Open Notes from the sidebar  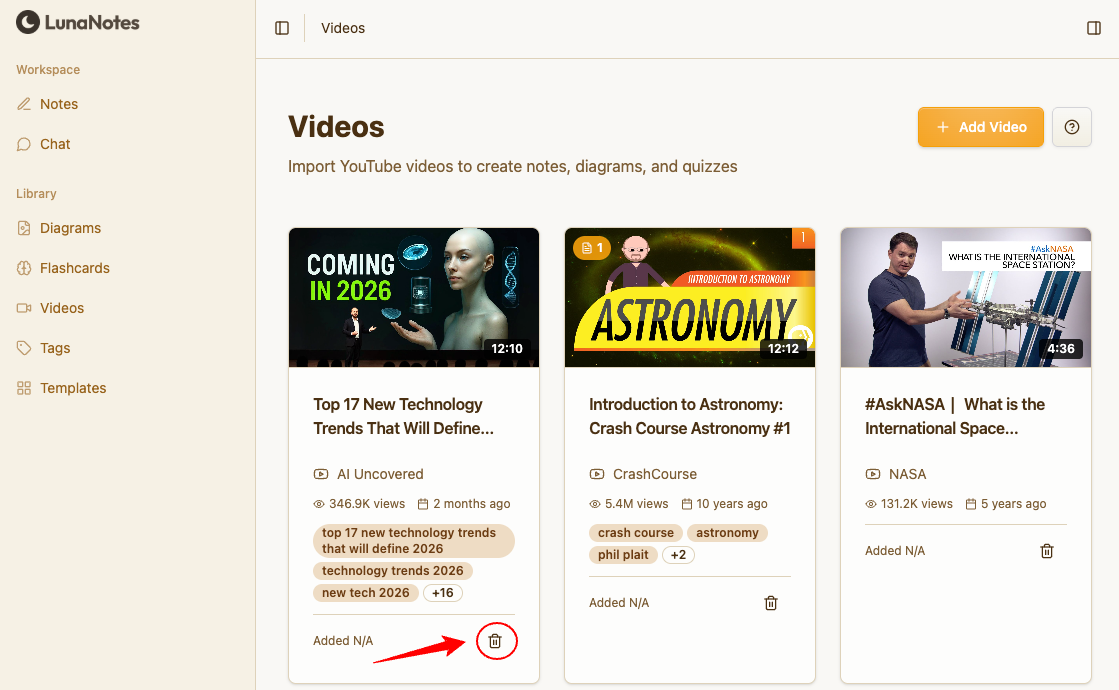point(58,104)
